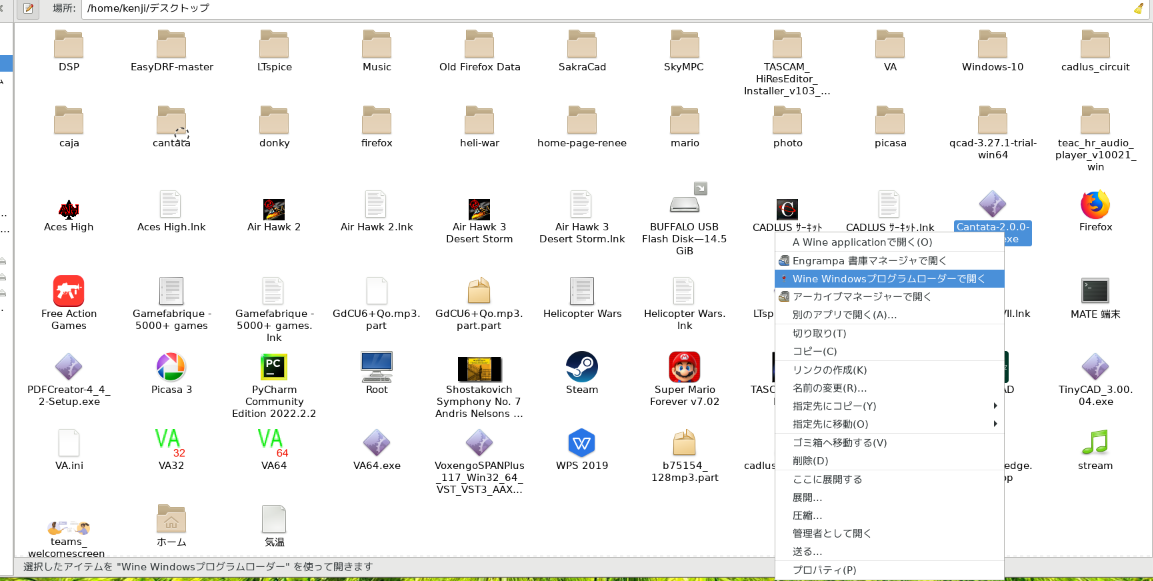Click 名前の変更 to rename file
Screen dimensions: 1153x581
tap(829, 388)
